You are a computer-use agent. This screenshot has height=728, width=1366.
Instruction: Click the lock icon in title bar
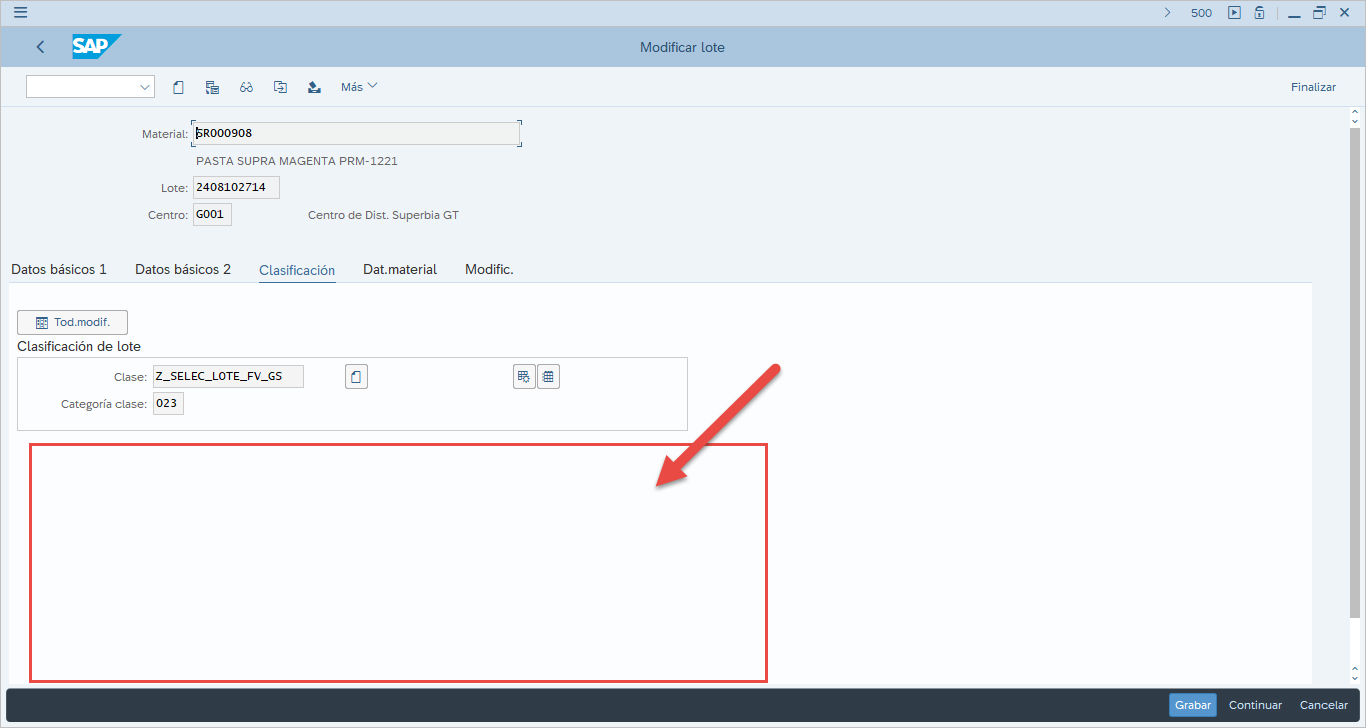tap(1260, 13)
